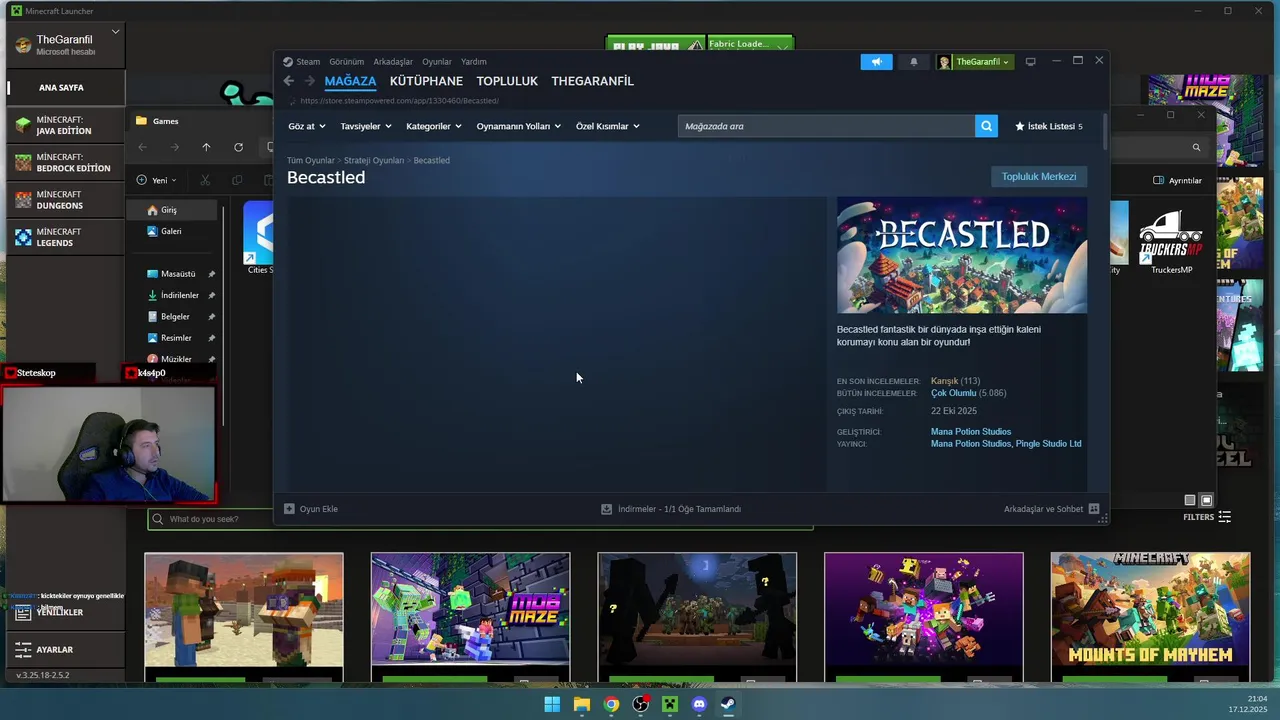The height and width of the screenshot is (720, 1280).
Task: Open the MAĞAZA tab in Steam
Action: point(350,81)
